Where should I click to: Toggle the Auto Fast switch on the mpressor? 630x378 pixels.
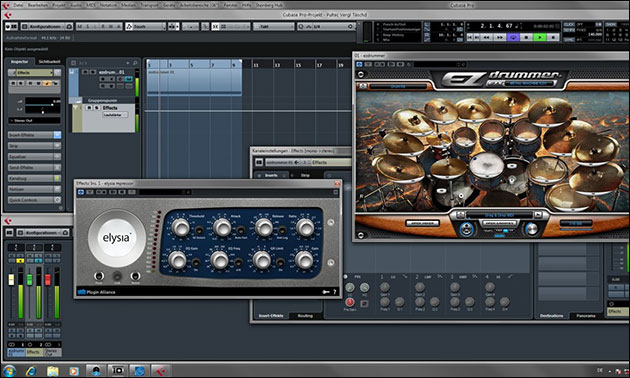click(241, 231)
